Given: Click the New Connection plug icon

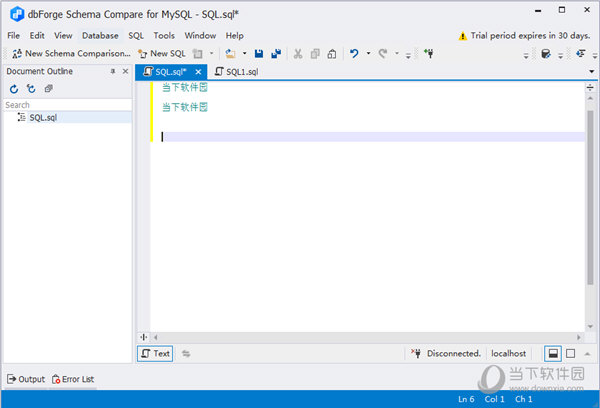Looking at the screenshot, I should pos(429,54).
